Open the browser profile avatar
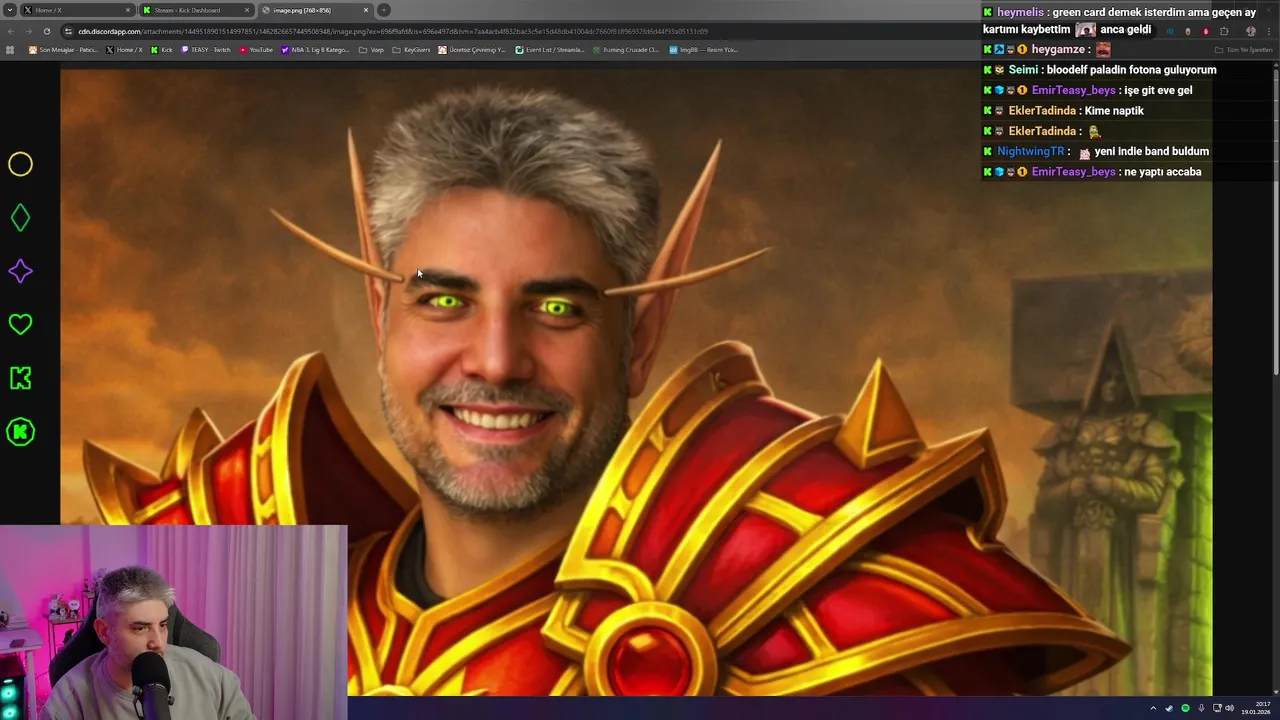1280x720 pixels. click(1251, 31)
